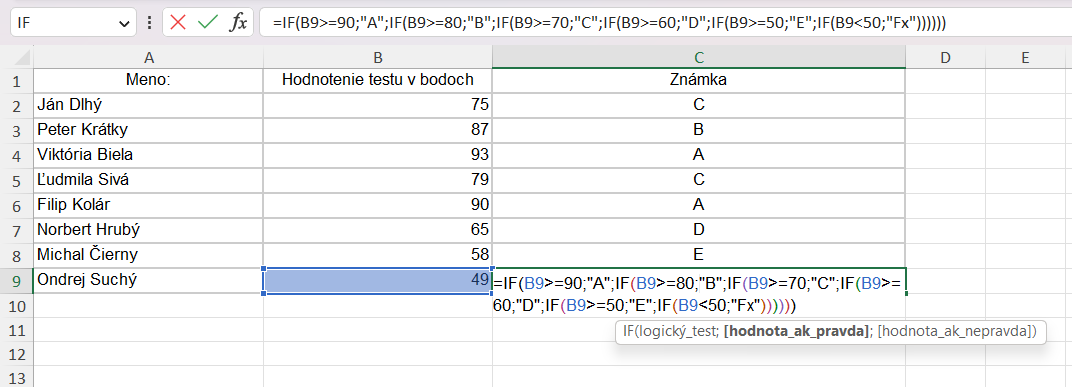Click cell with Norbert Hrubý
This screenshot has height=387, width=1072.
click(x=148, y=230)
